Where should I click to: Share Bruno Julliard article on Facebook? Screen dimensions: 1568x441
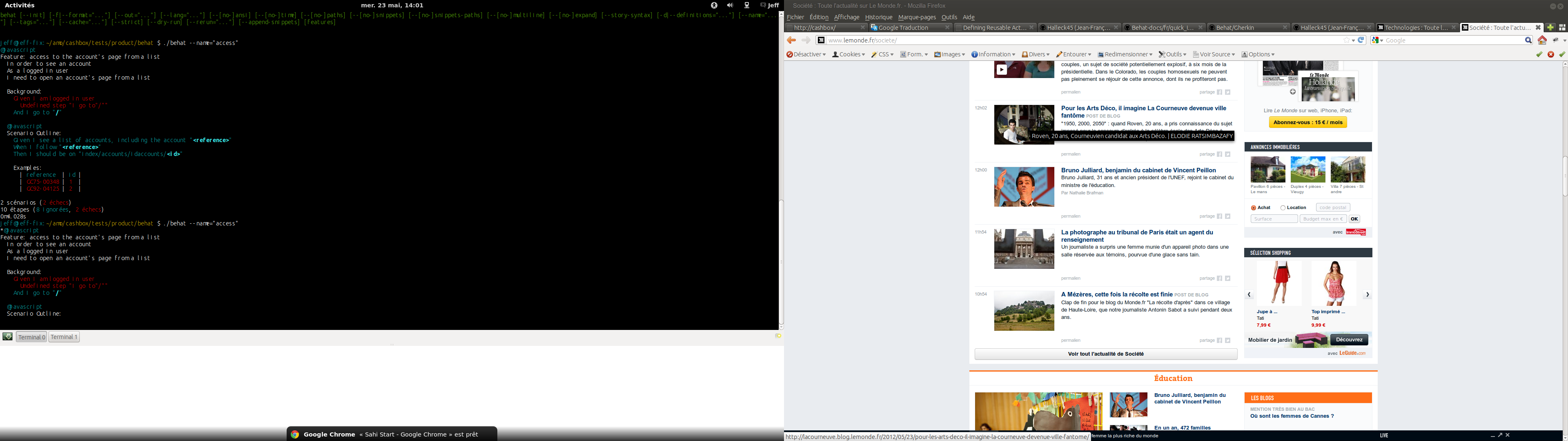[1219, 216]
